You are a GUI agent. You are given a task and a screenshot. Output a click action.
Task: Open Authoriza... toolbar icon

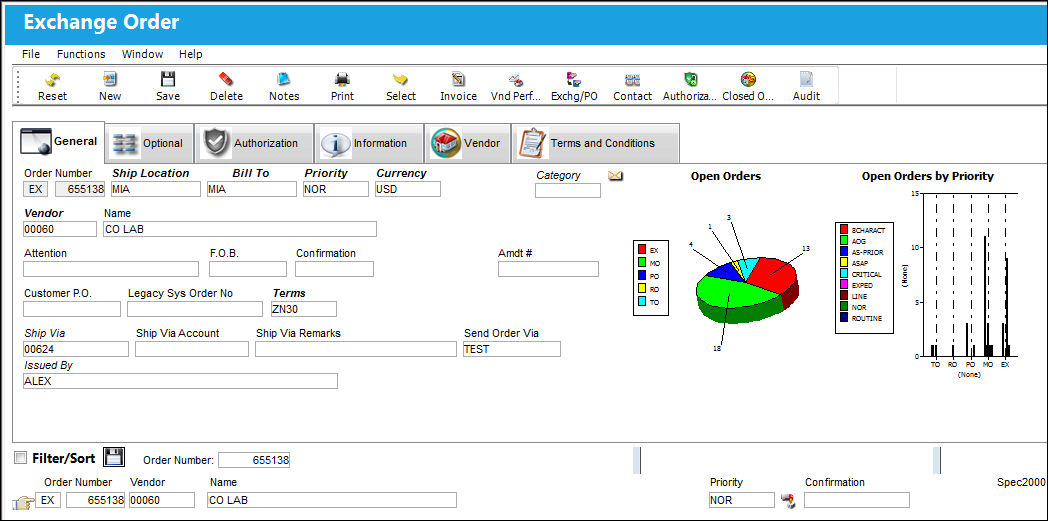pyautogui.click(x=690, y=80)
